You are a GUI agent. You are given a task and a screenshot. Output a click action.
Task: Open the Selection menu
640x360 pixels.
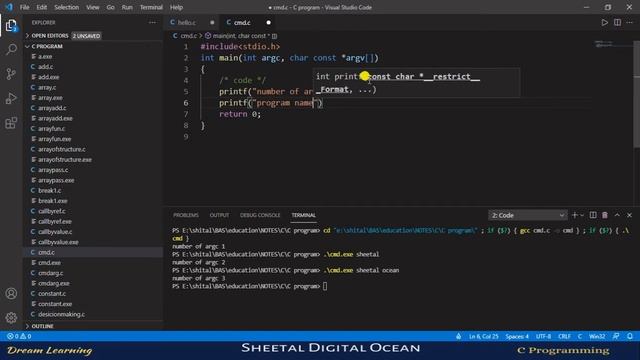pyautogui.click(x=67, y=7)
